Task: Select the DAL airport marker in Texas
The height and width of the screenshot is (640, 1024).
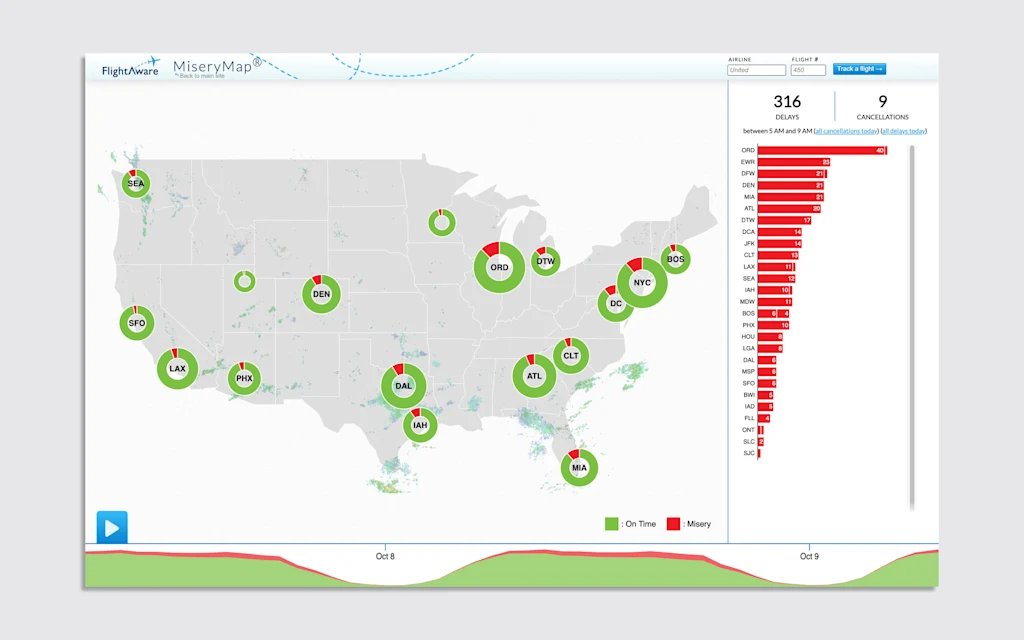Action: (x=403, y=386)
